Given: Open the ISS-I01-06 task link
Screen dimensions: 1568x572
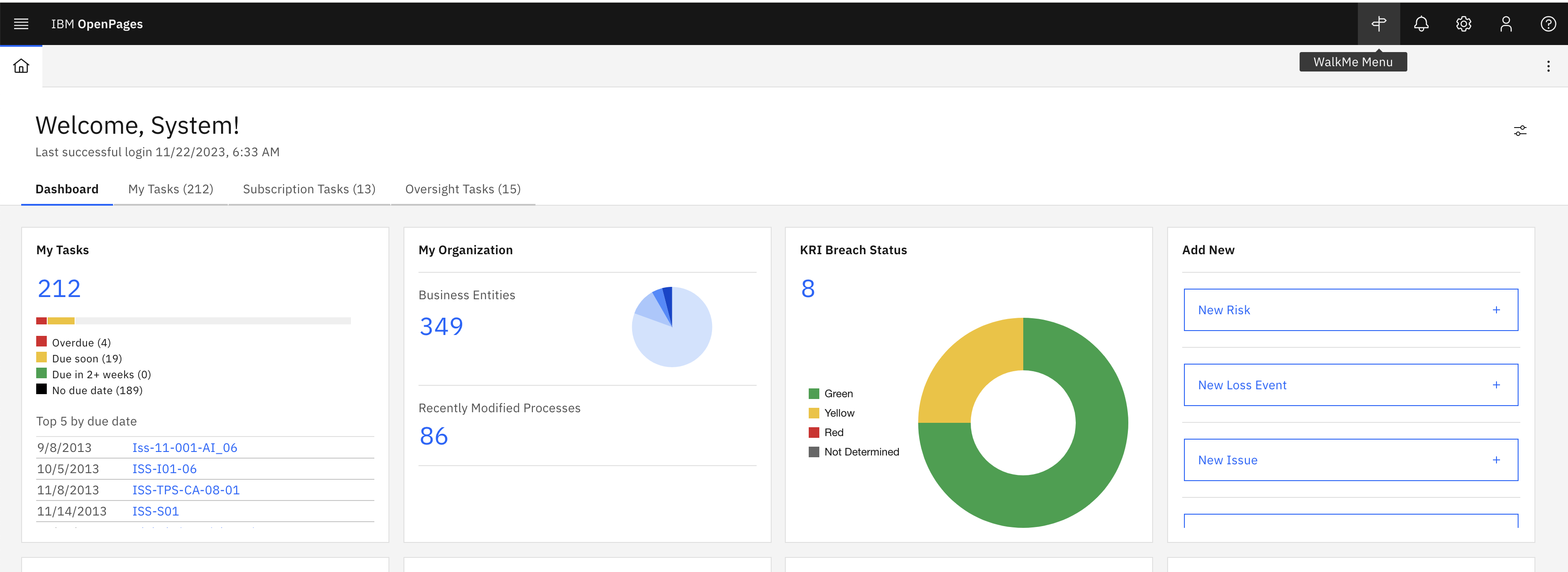Looking at the screenshot, I should [164, 469].
